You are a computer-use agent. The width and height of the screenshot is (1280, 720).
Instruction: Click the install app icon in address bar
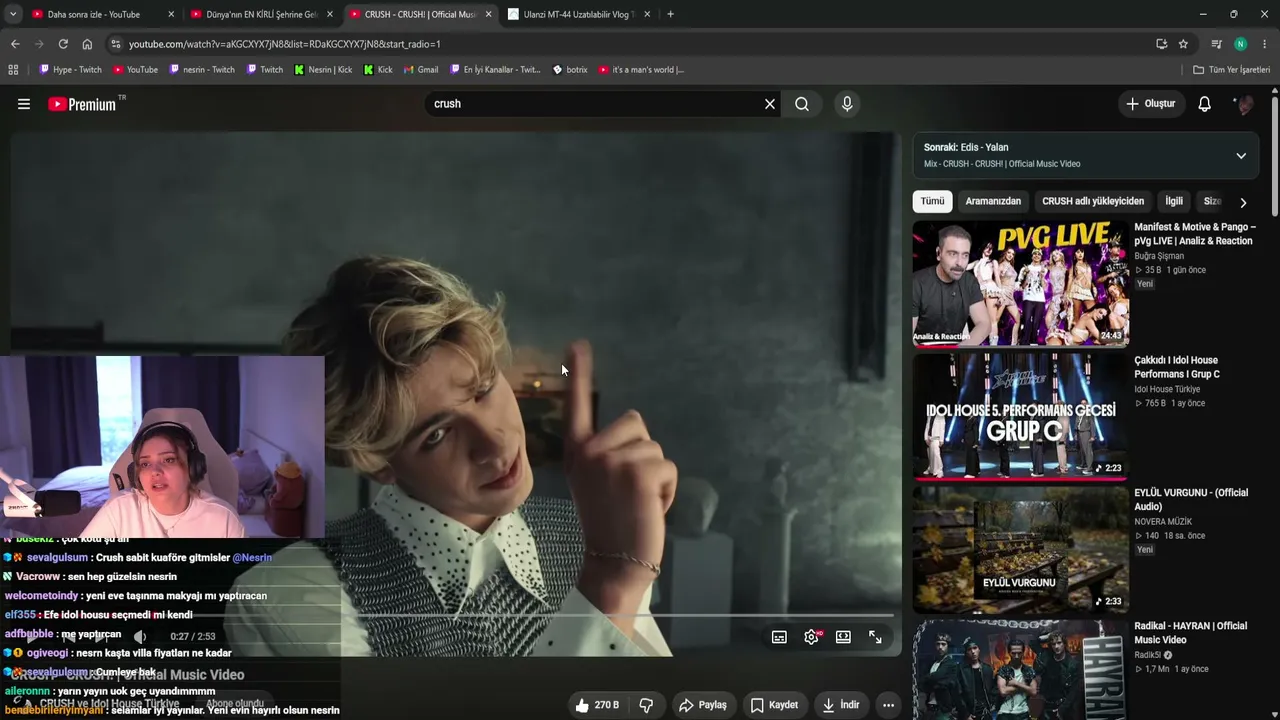(1161, 44)
